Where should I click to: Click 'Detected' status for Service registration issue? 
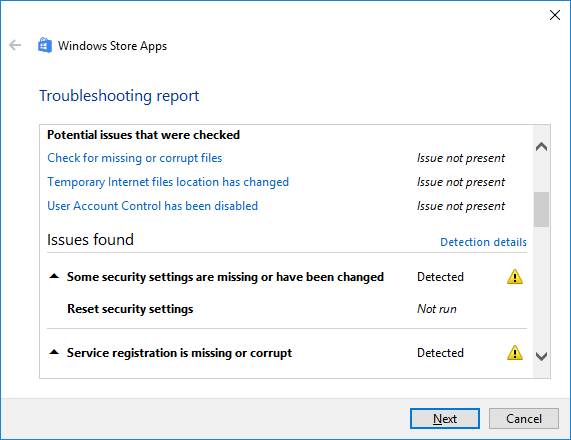440,353
